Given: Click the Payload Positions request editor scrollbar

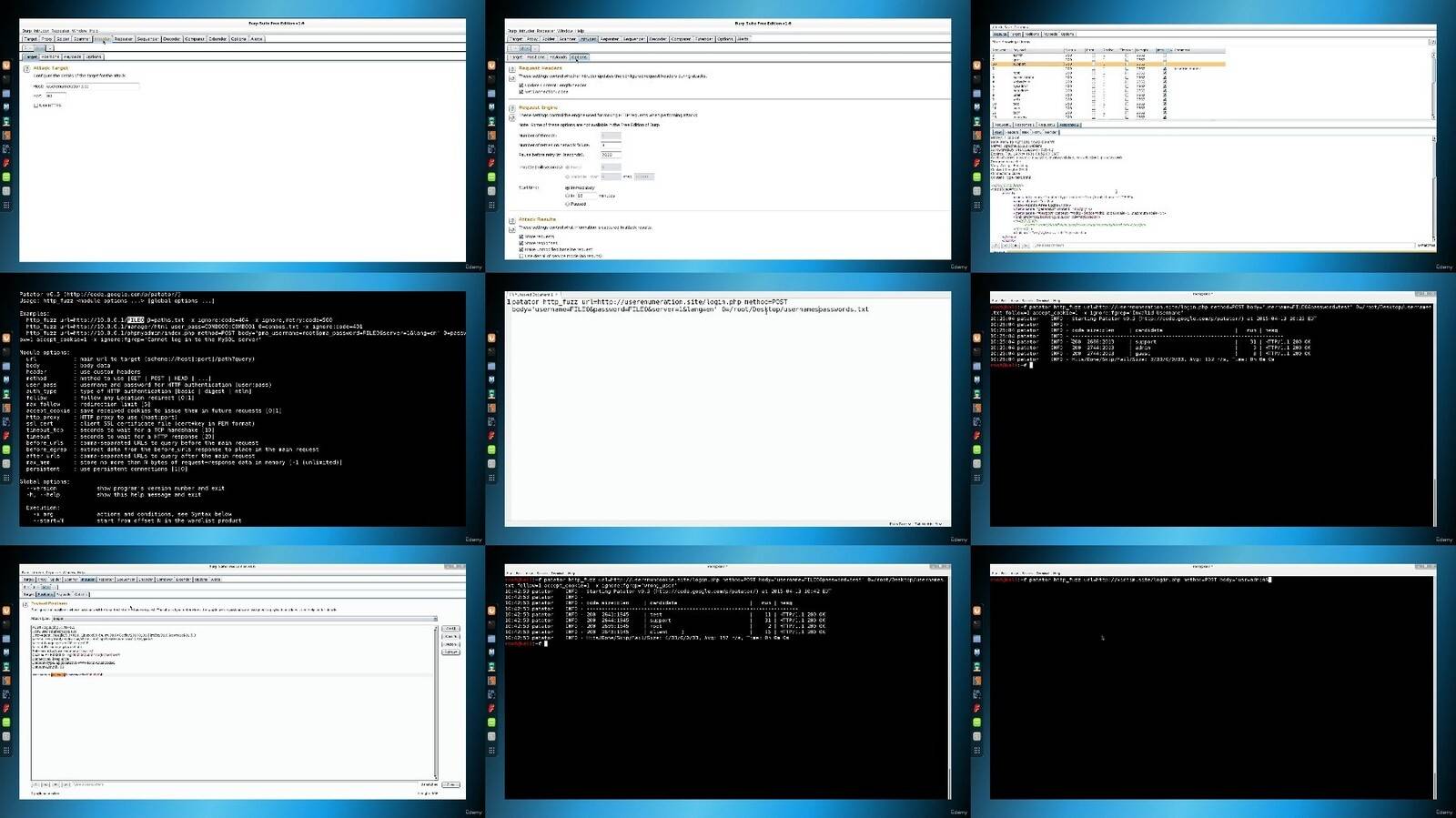Looking at the screenshot, I should pyautogui.click(x=435, y=701).
